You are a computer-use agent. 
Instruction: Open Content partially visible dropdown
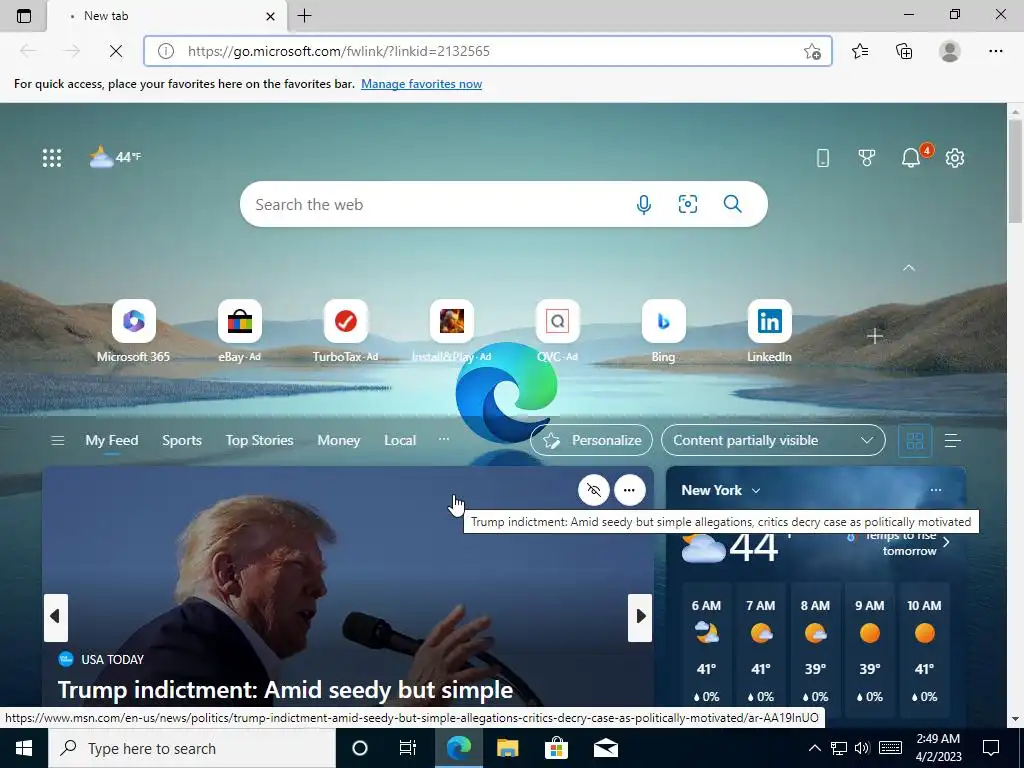tap(773, 440)
